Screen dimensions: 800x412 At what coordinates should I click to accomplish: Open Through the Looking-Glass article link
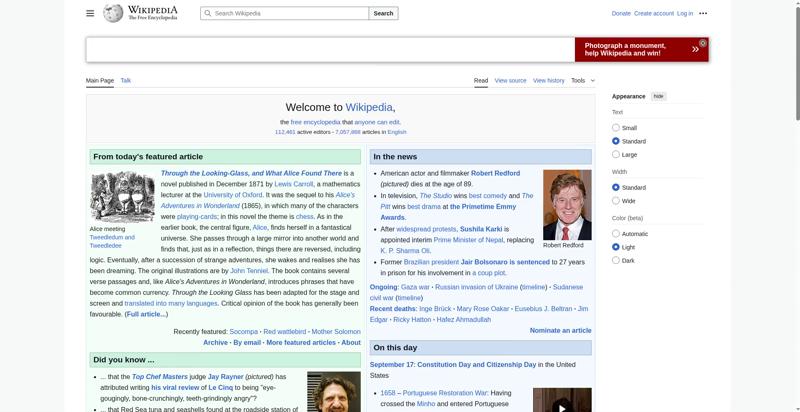click(251, 173)
